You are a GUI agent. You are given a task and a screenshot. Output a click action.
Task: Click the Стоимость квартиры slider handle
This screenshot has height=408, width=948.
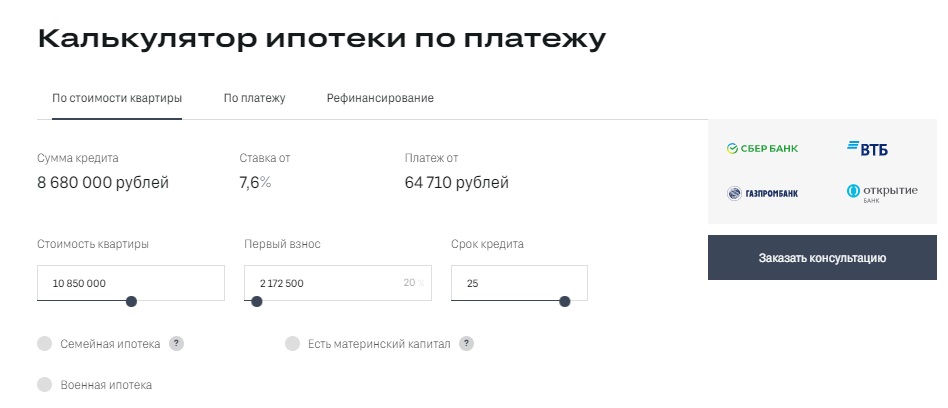[x=131, y=301]
